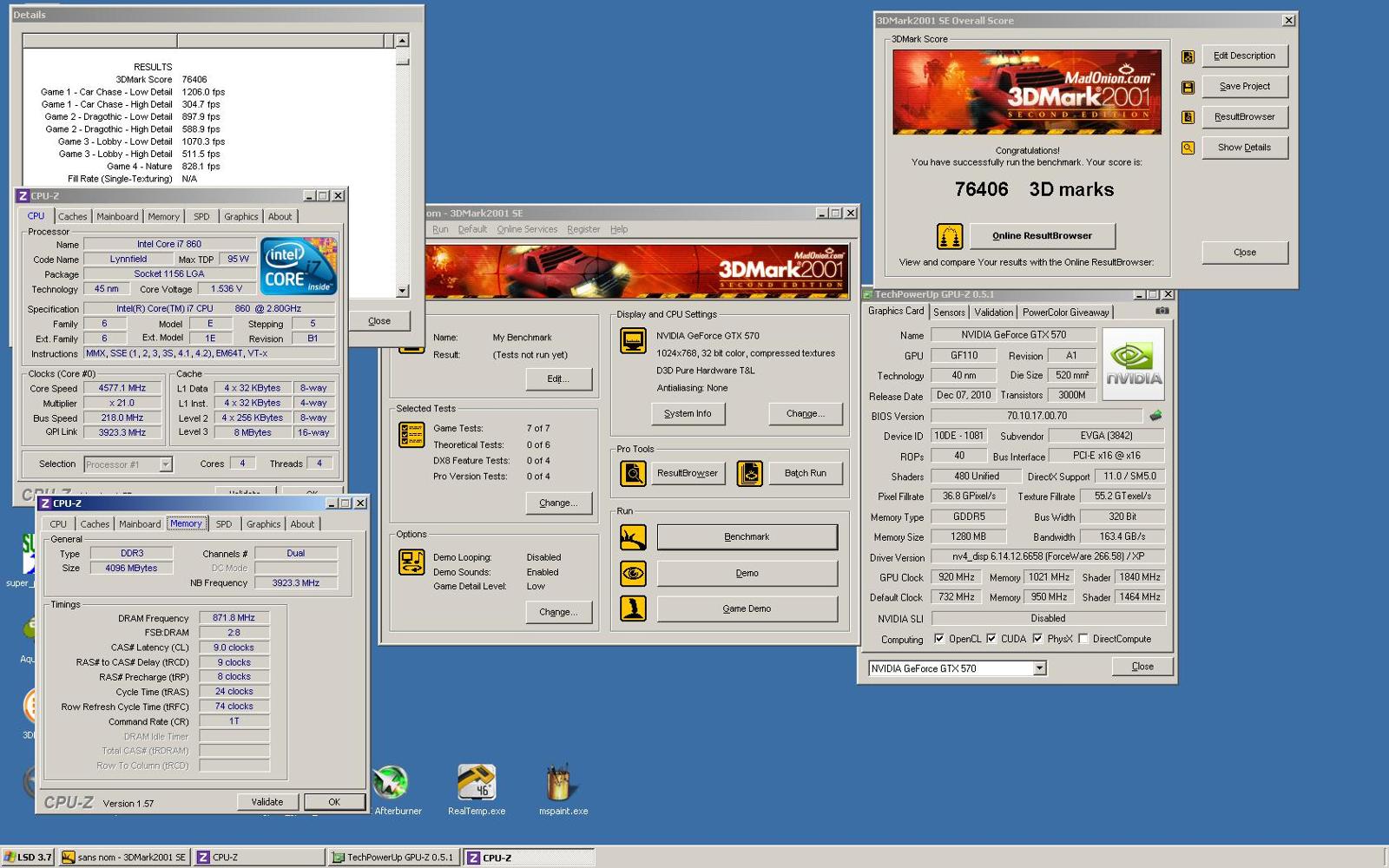Image resolution: width=1389 pixels, height=868 pixels.
Task: Click the GPU-Z screenshot camera icon
Action: pyautogui.click(x=1162, y=311)
